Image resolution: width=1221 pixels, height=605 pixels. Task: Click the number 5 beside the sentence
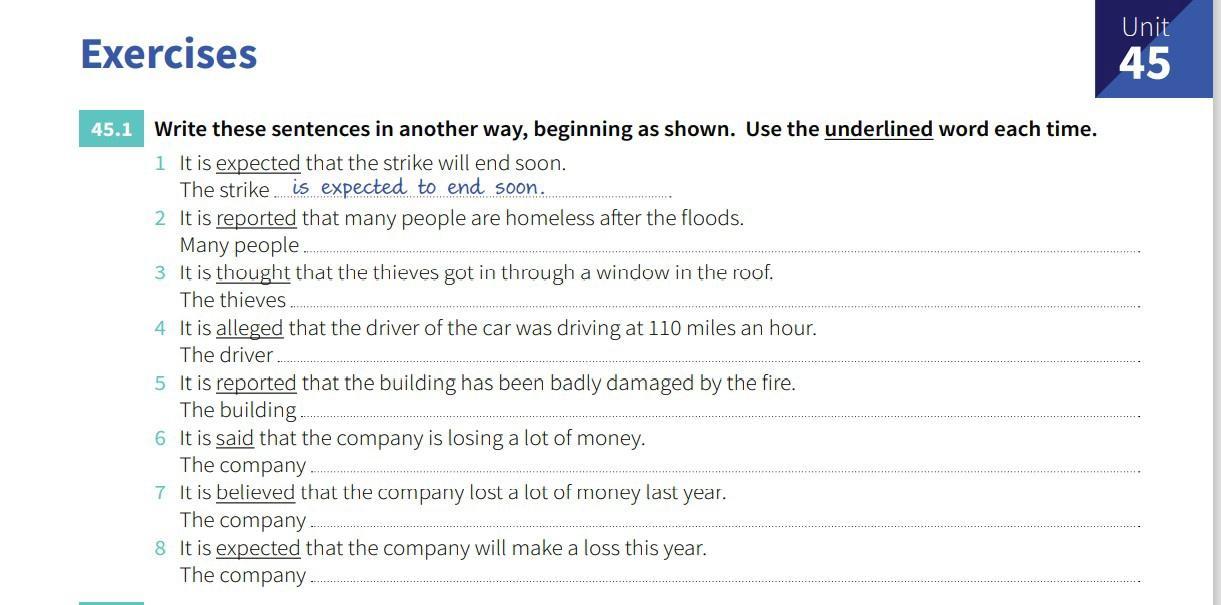pos(160,383)
